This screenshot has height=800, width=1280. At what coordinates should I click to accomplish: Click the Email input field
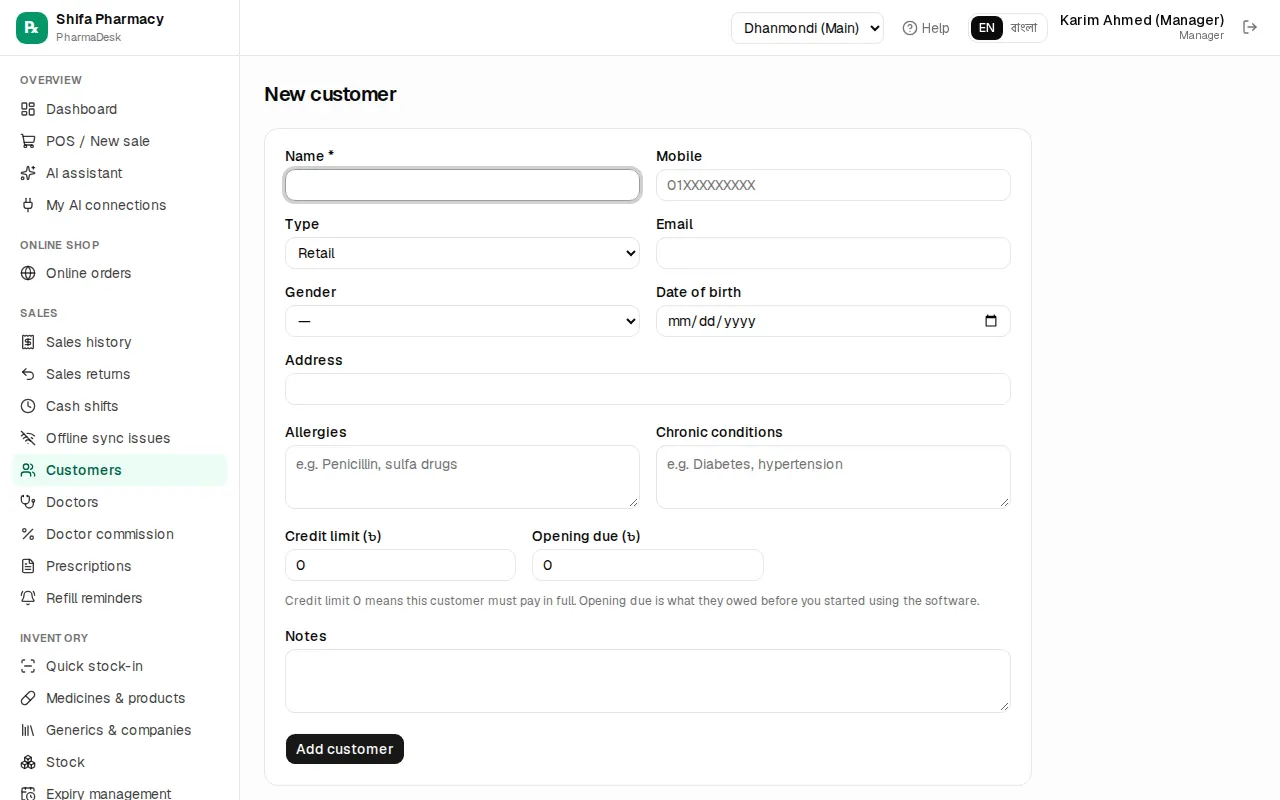coord(833,253)
